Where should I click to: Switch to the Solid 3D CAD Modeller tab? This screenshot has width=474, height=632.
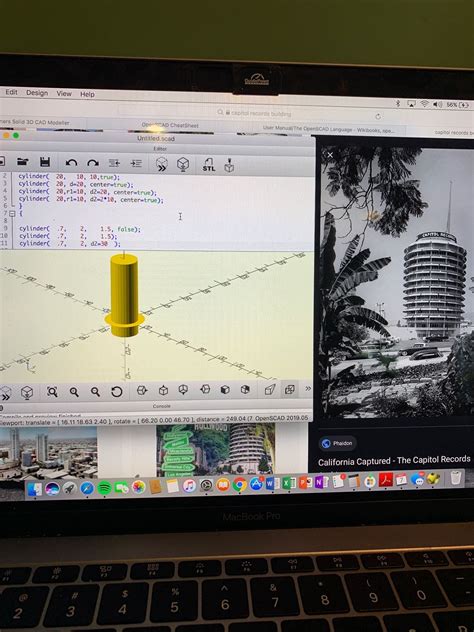coord(35,122)
